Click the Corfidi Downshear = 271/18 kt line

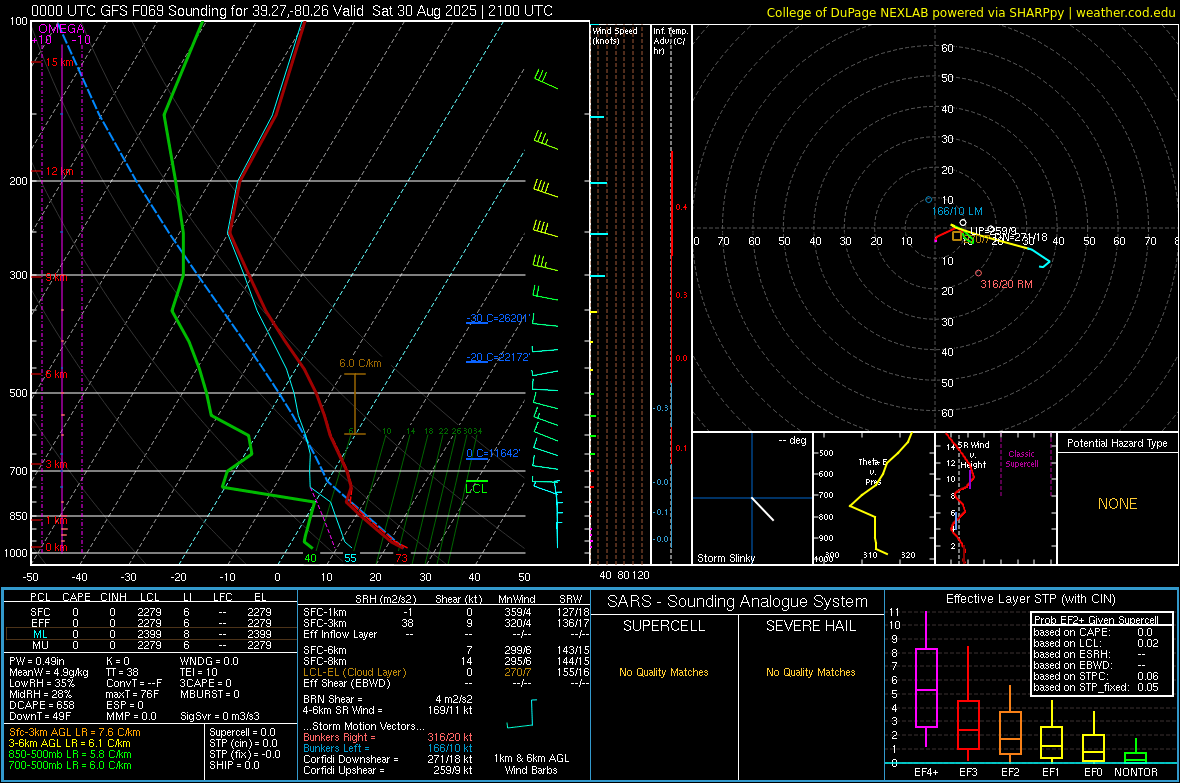(388, 760)
